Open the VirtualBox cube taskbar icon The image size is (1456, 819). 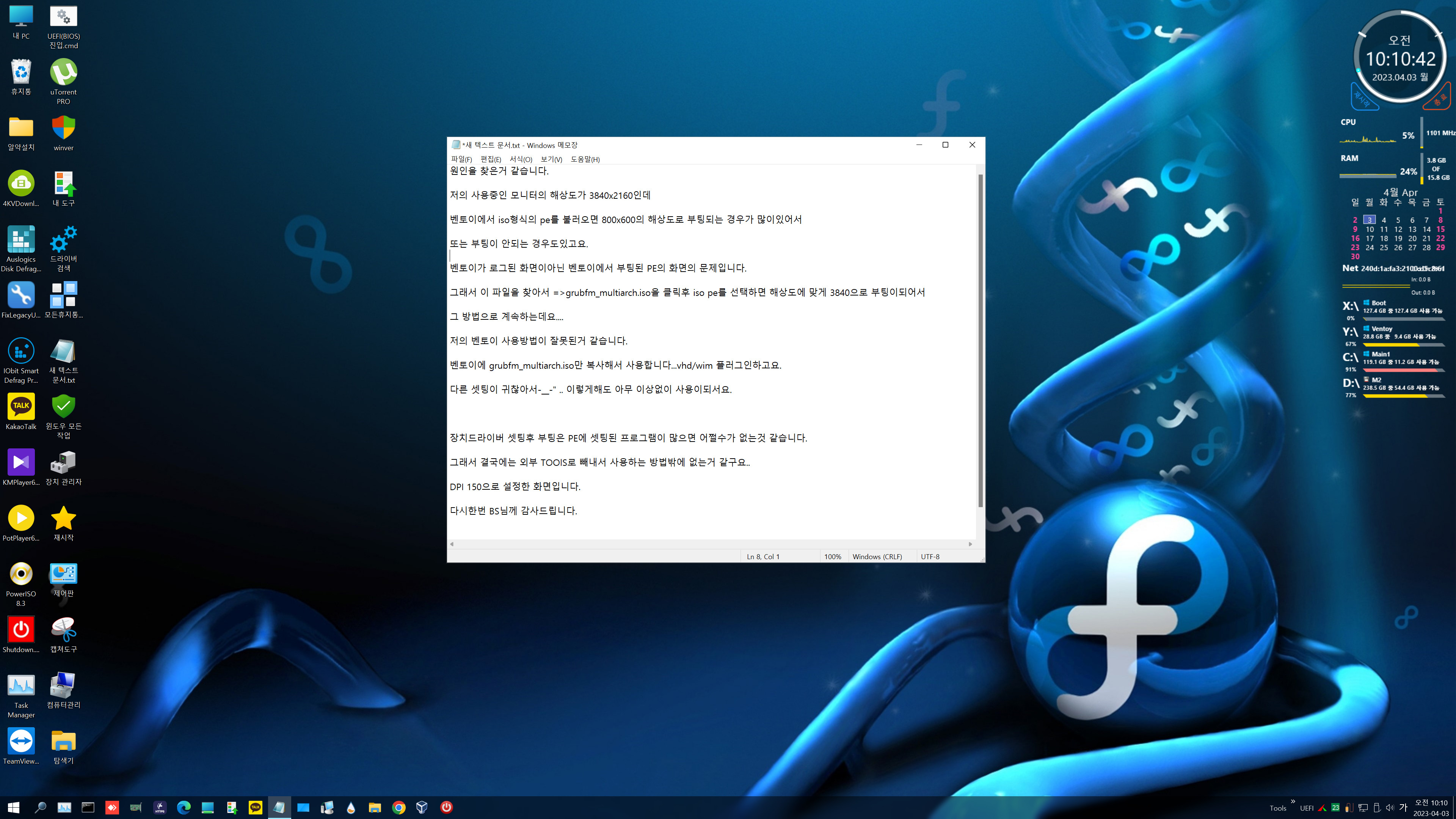[x=422, y=807]
